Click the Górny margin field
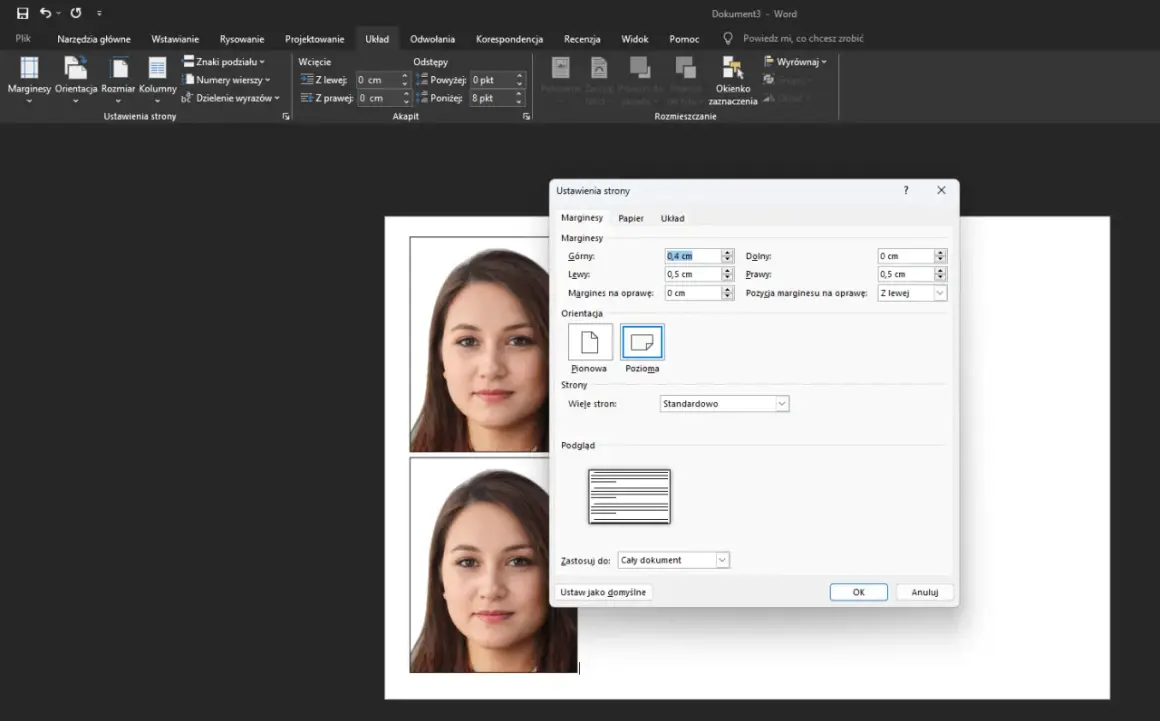Image resolution: width=1160 pixels, height=721 pixels. [692, 256]
